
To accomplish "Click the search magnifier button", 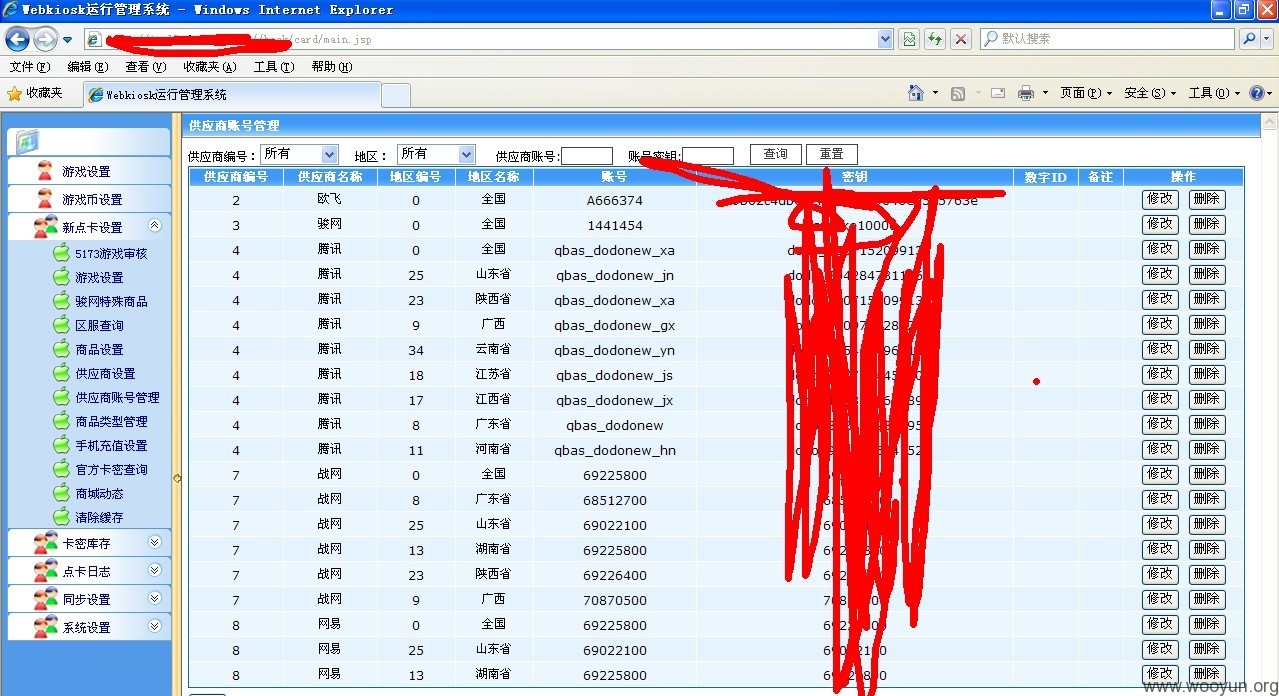I will (1248, 39).
